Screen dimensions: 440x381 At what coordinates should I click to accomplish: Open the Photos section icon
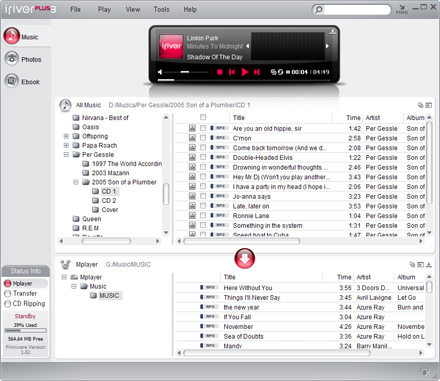pos(12,59)
